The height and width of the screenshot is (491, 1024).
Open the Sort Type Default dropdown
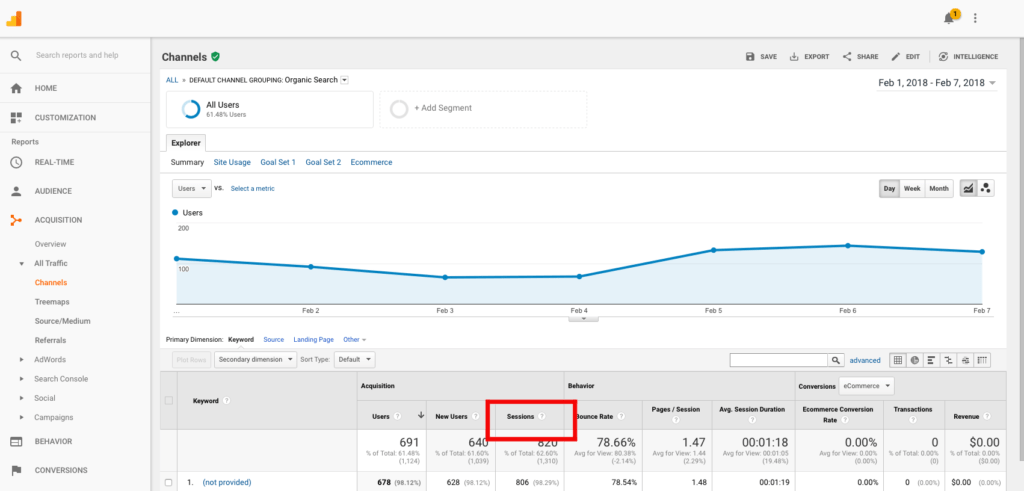coord(355,359)
